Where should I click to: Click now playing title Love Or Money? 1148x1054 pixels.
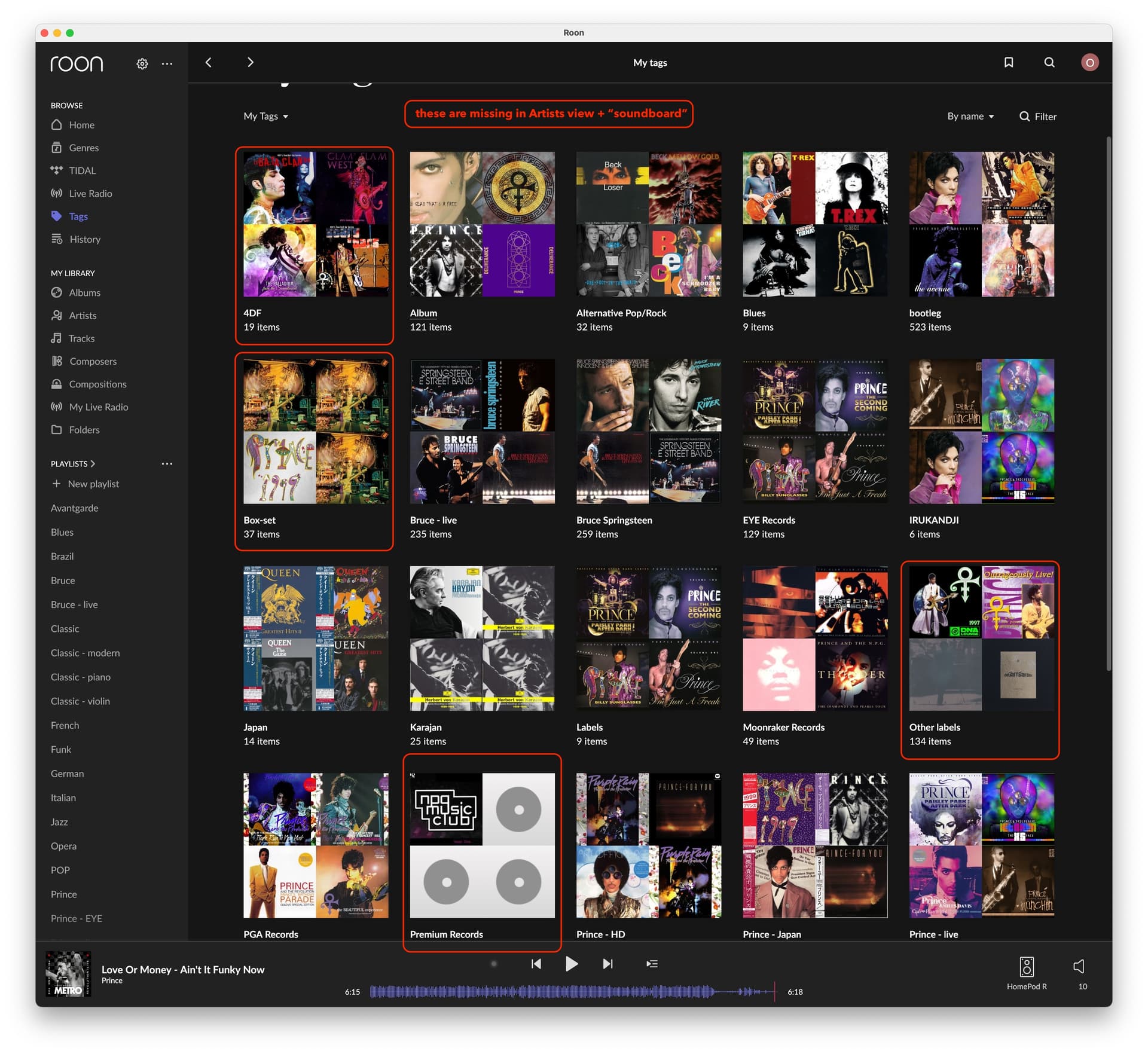coord(183,969)
